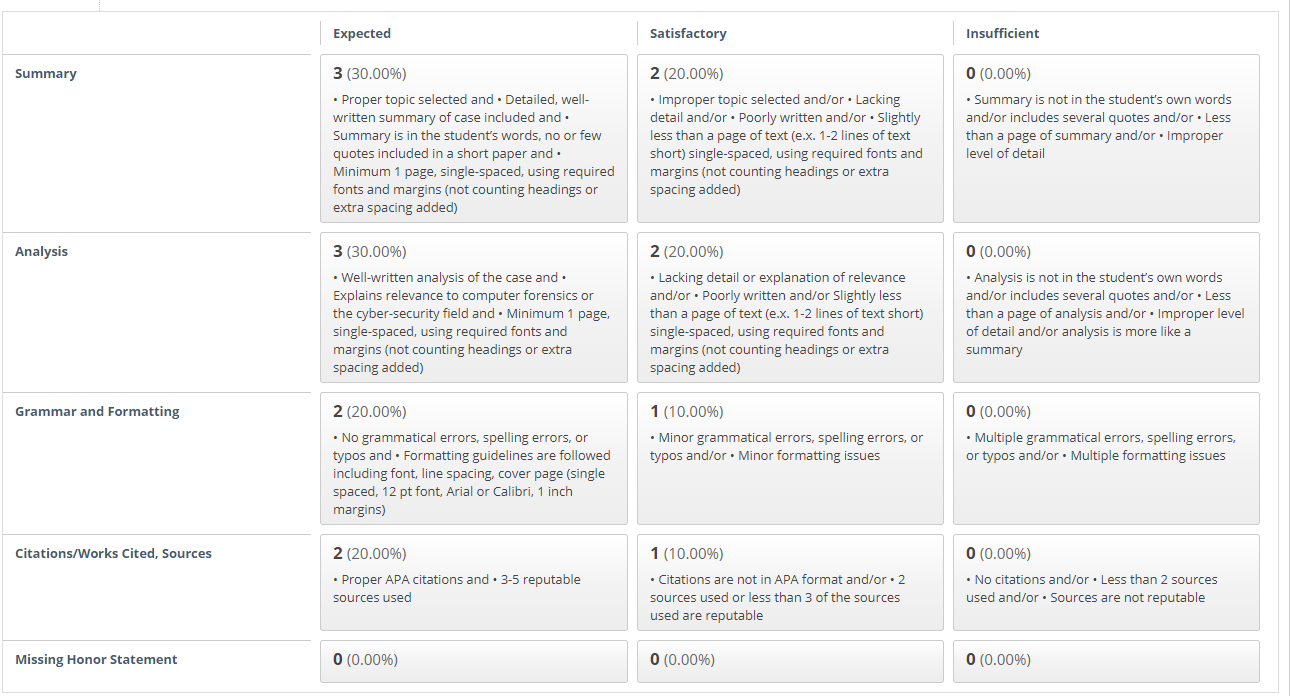1290x696 pixels.
Task: Click Insufficient cell in Missing Honor Statement row
Action: point(1105,660)
